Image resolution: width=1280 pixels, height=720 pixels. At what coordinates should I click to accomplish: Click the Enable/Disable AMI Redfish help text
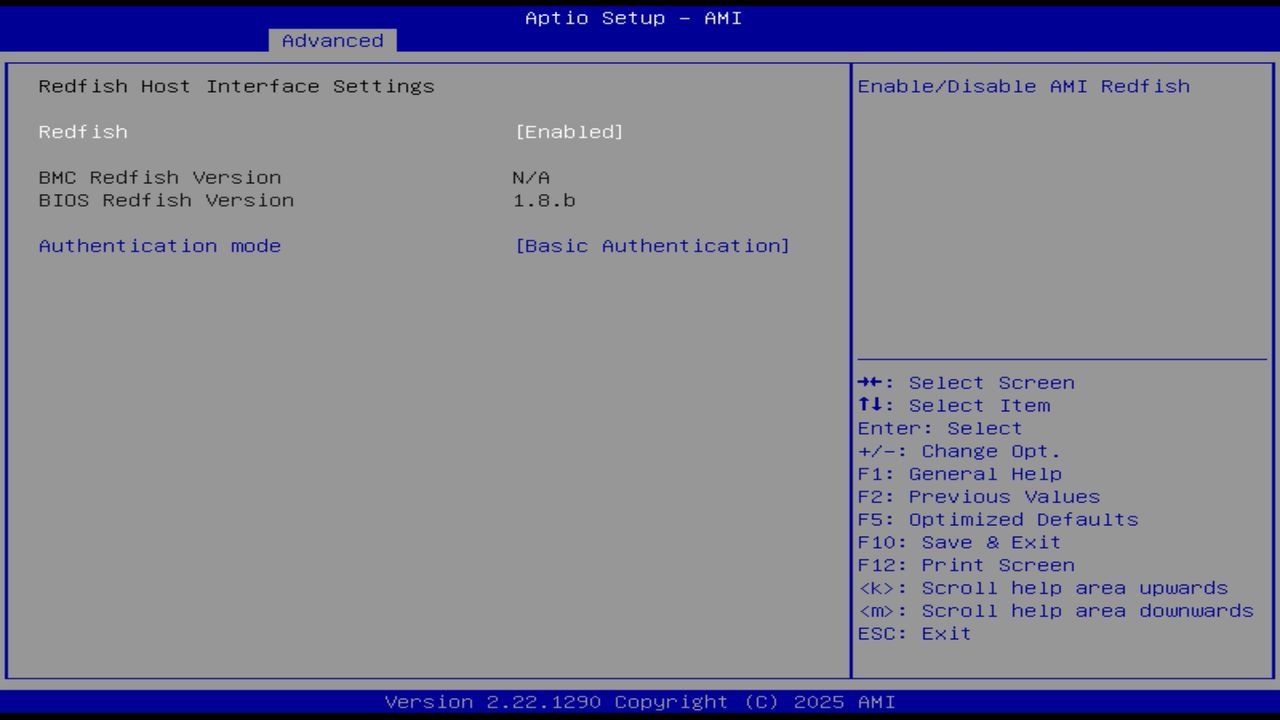1023,86
